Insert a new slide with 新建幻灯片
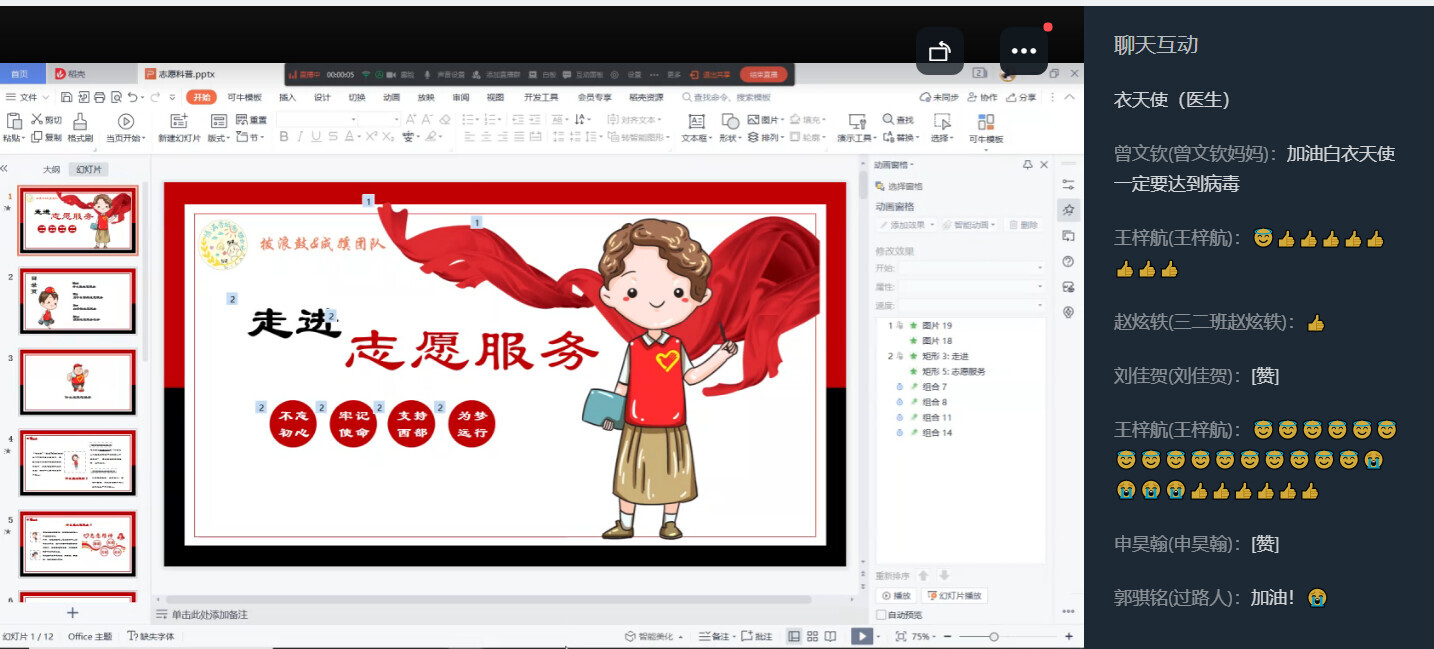The image size is (1434, 649). [179, 128]
